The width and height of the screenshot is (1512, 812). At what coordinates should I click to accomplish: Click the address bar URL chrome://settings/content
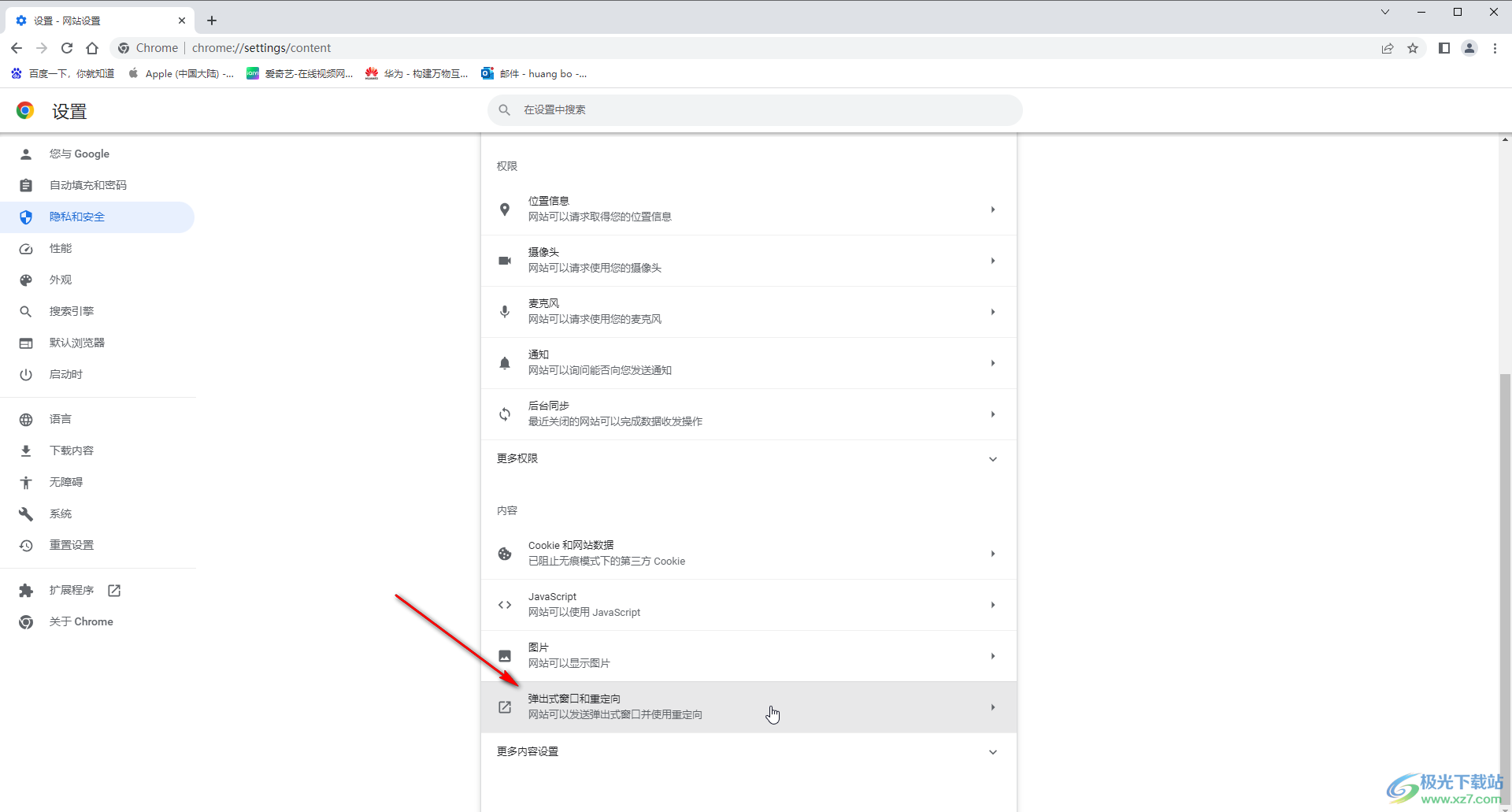point(261,48)
